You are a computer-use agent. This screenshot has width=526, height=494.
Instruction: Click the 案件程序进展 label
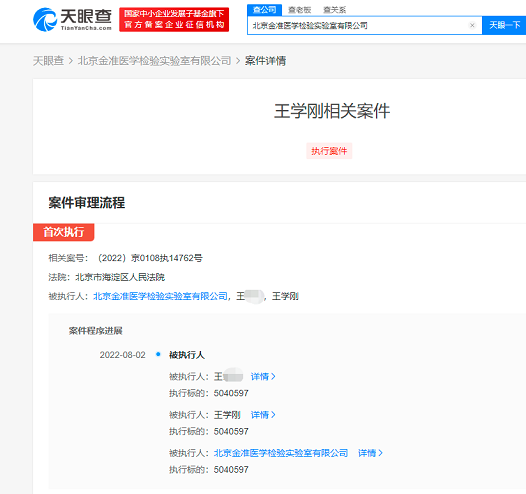[96, 331]
